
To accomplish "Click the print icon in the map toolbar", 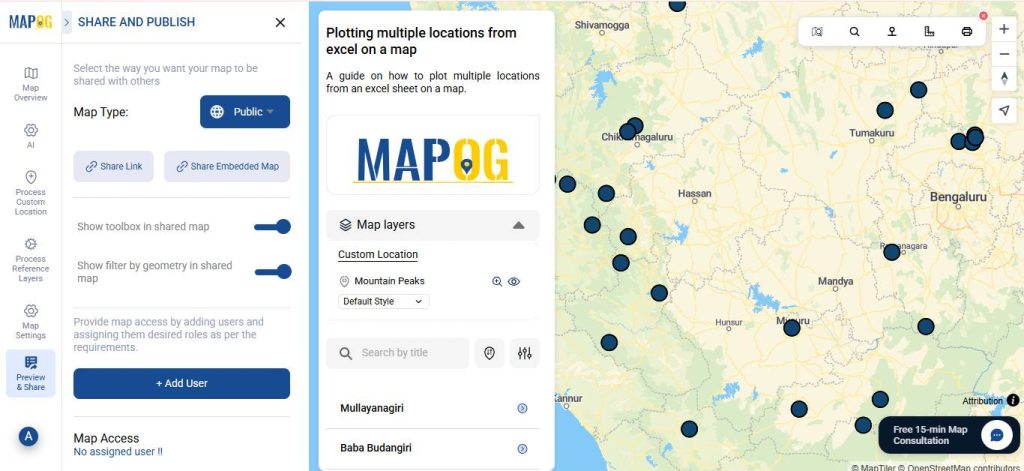I will point(967,31).
